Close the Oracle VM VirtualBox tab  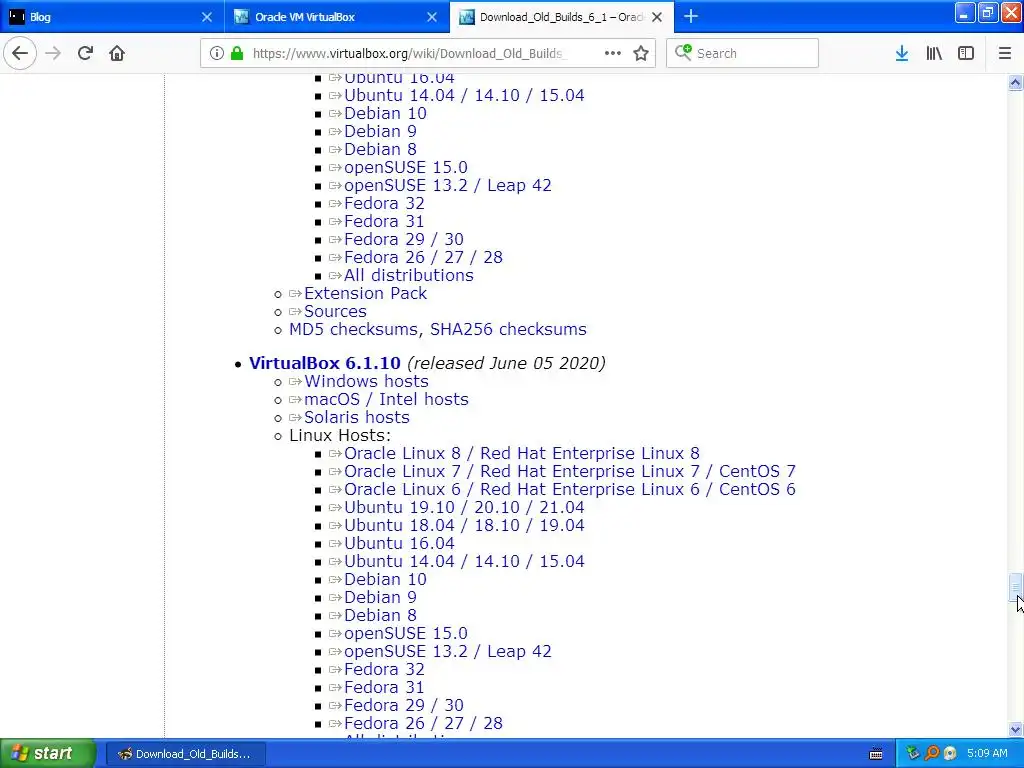point(432,17)
